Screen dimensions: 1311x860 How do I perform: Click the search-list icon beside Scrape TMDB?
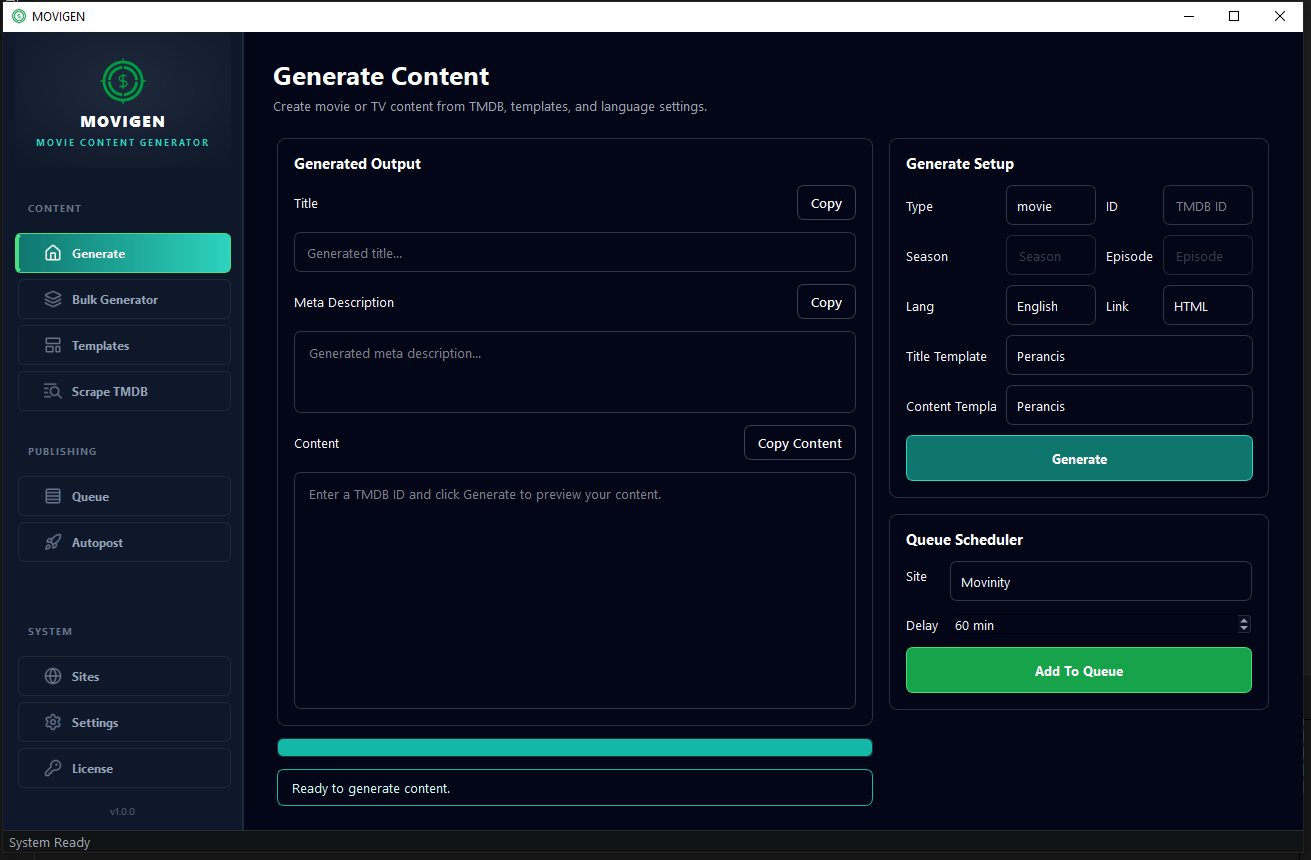pyautogui.click(x=53, y=392)
